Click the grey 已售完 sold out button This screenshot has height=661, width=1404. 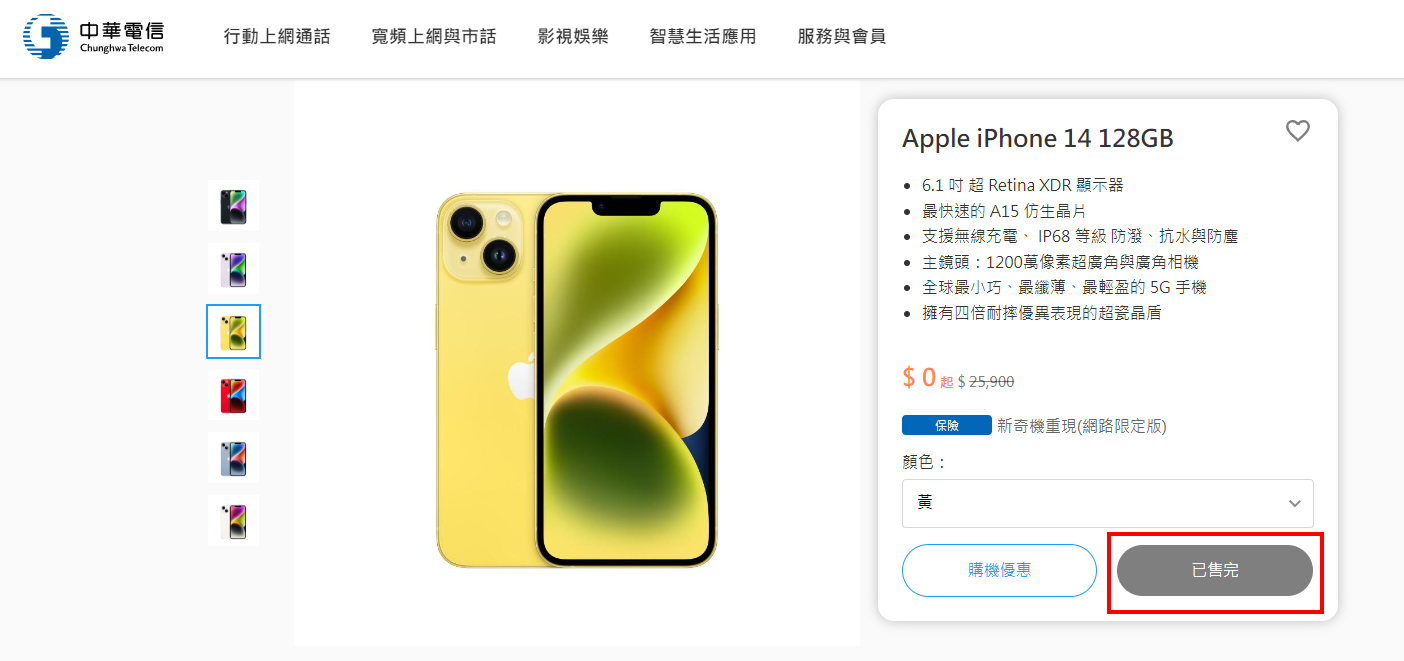pos(1215,570)
